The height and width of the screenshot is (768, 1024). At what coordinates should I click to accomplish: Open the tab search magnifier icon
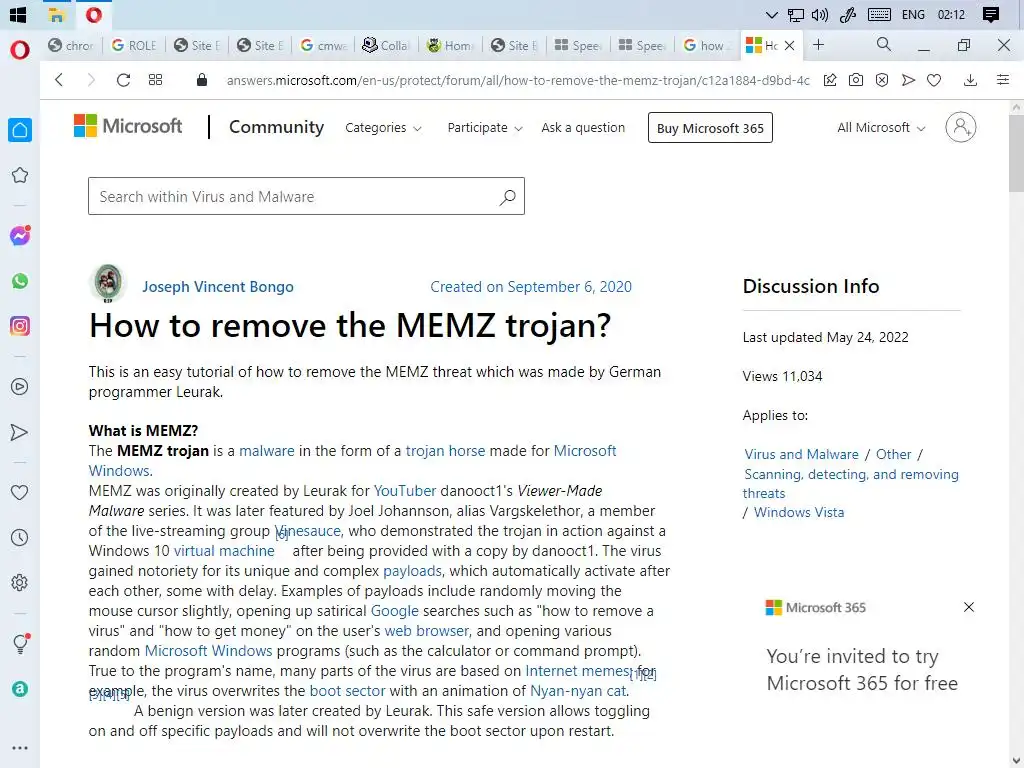tap(884, 44)
